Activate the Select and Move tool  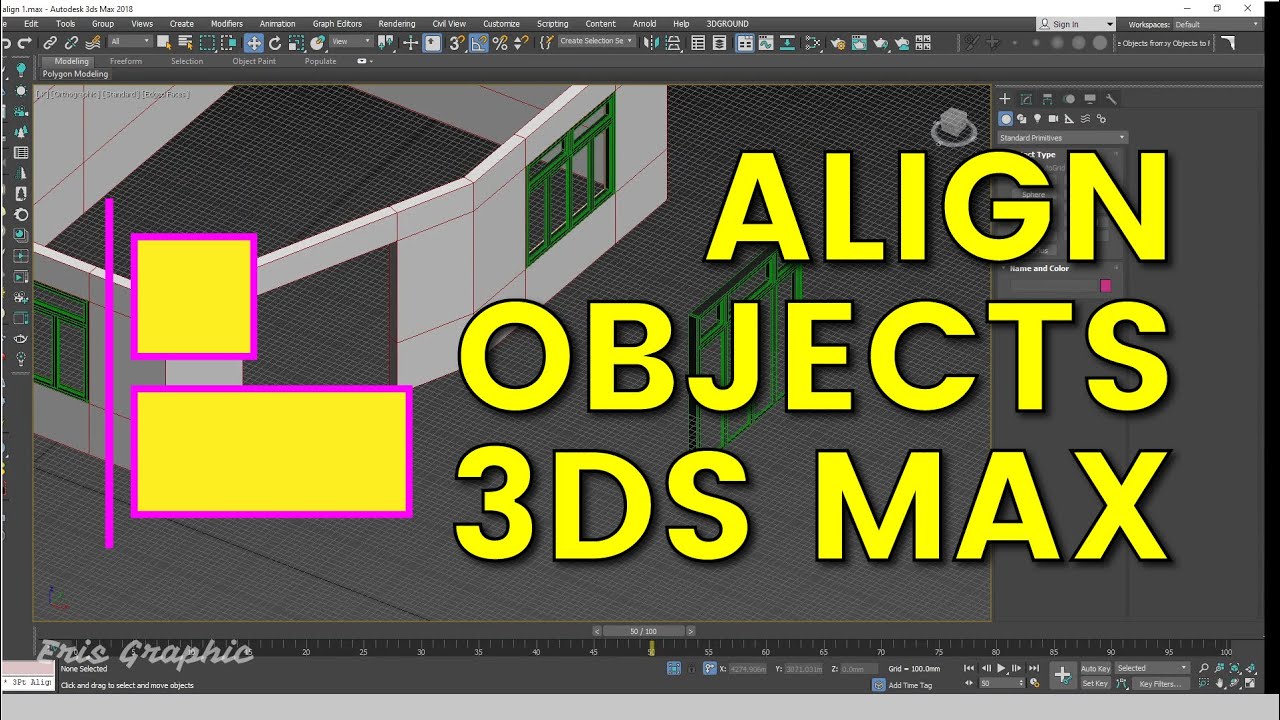click(x=254, y=43)
